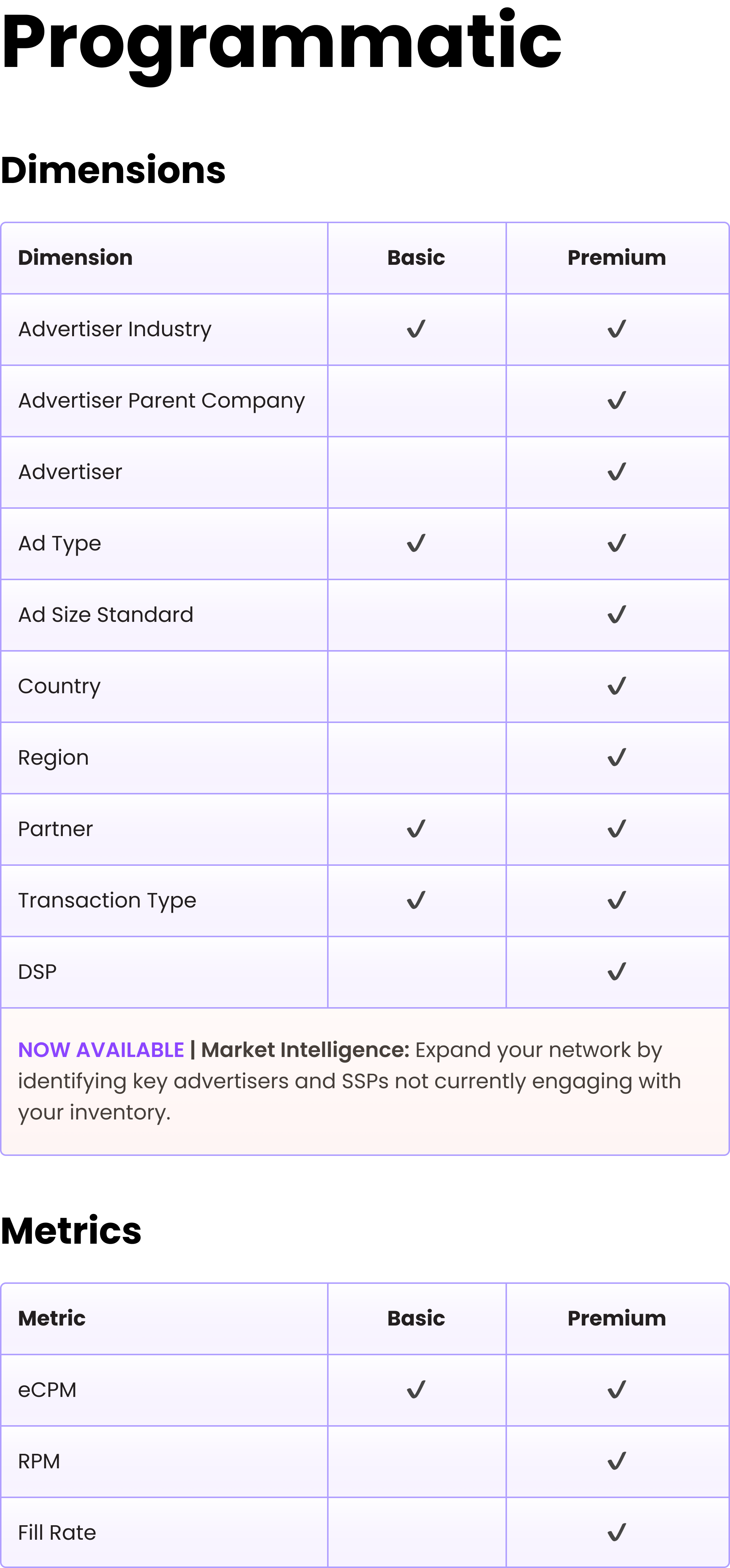This screenshot has height=1568, width=730.
Task: Click Premium checkmark for Fill Rate
Action: coord(617,1532)
